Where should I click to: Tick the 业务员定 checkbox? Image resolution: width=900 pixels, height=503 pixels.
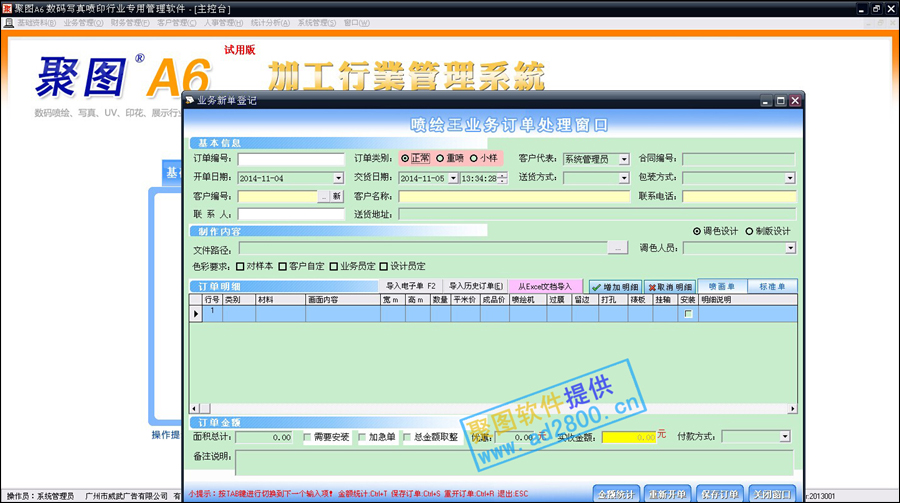pyautogui.click(x=333, y=266)
